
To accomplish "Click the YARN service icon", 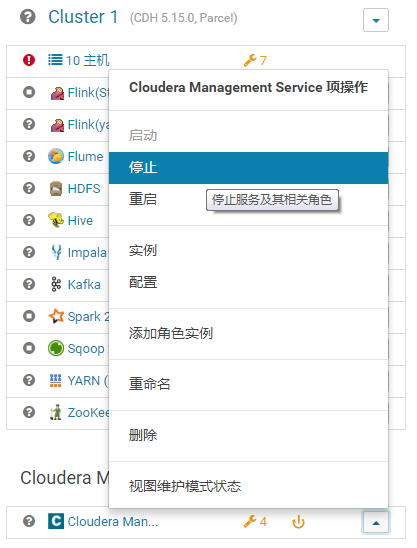I will [56, 380].
